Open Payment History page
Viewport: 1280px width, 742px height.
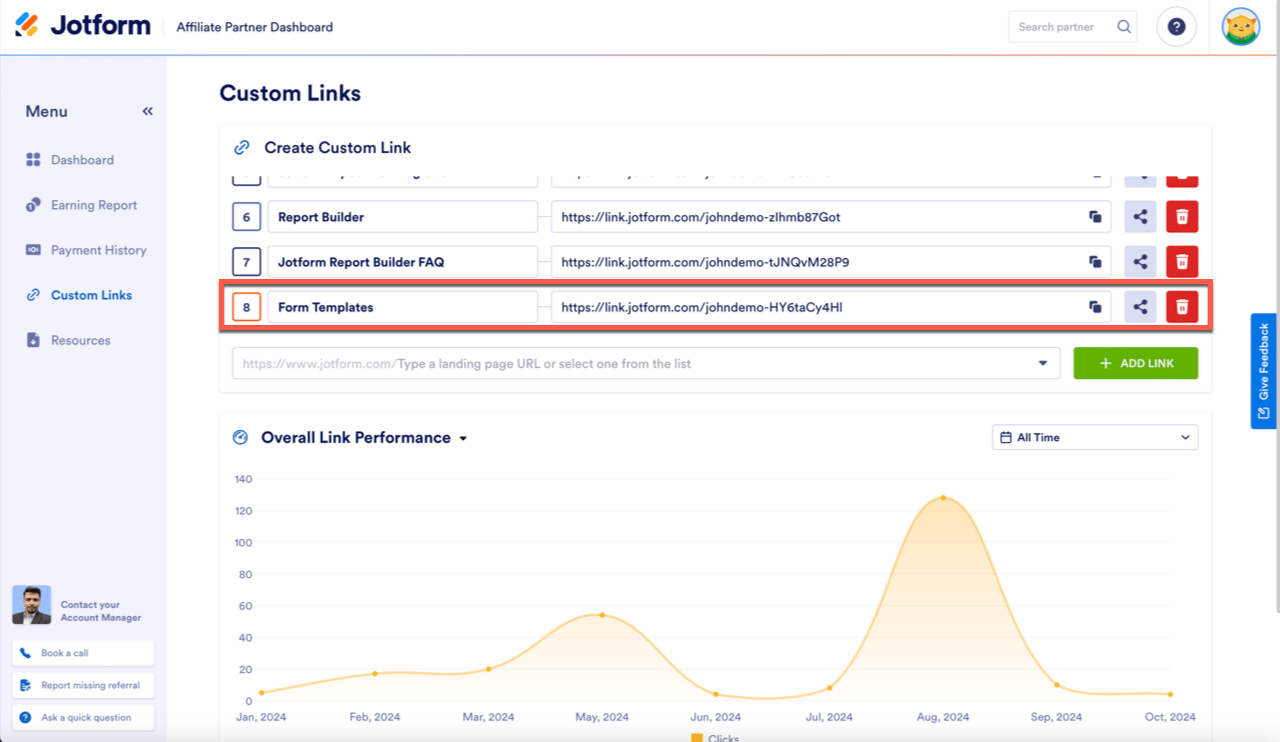point(98,250)
